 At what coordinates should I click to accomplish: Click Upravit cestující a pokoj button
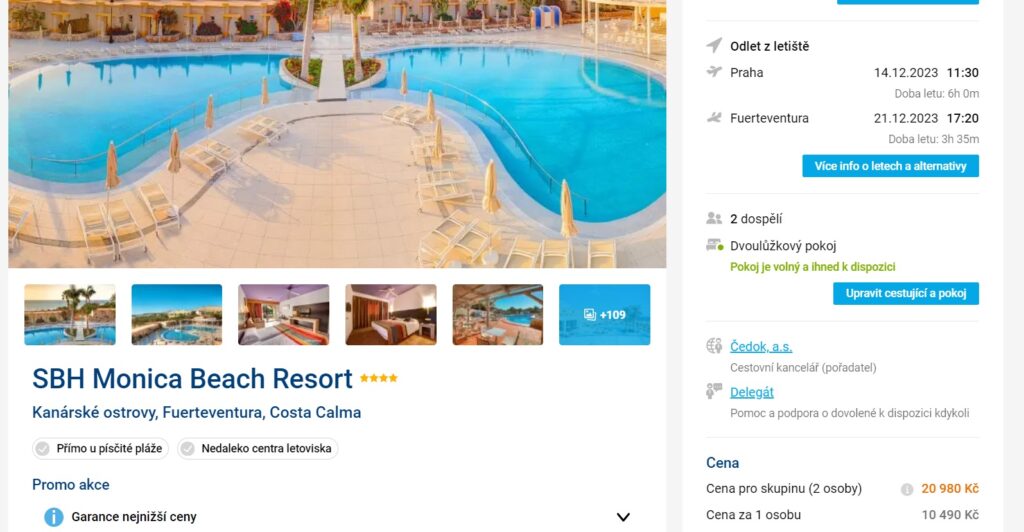[x=906, y=293]
